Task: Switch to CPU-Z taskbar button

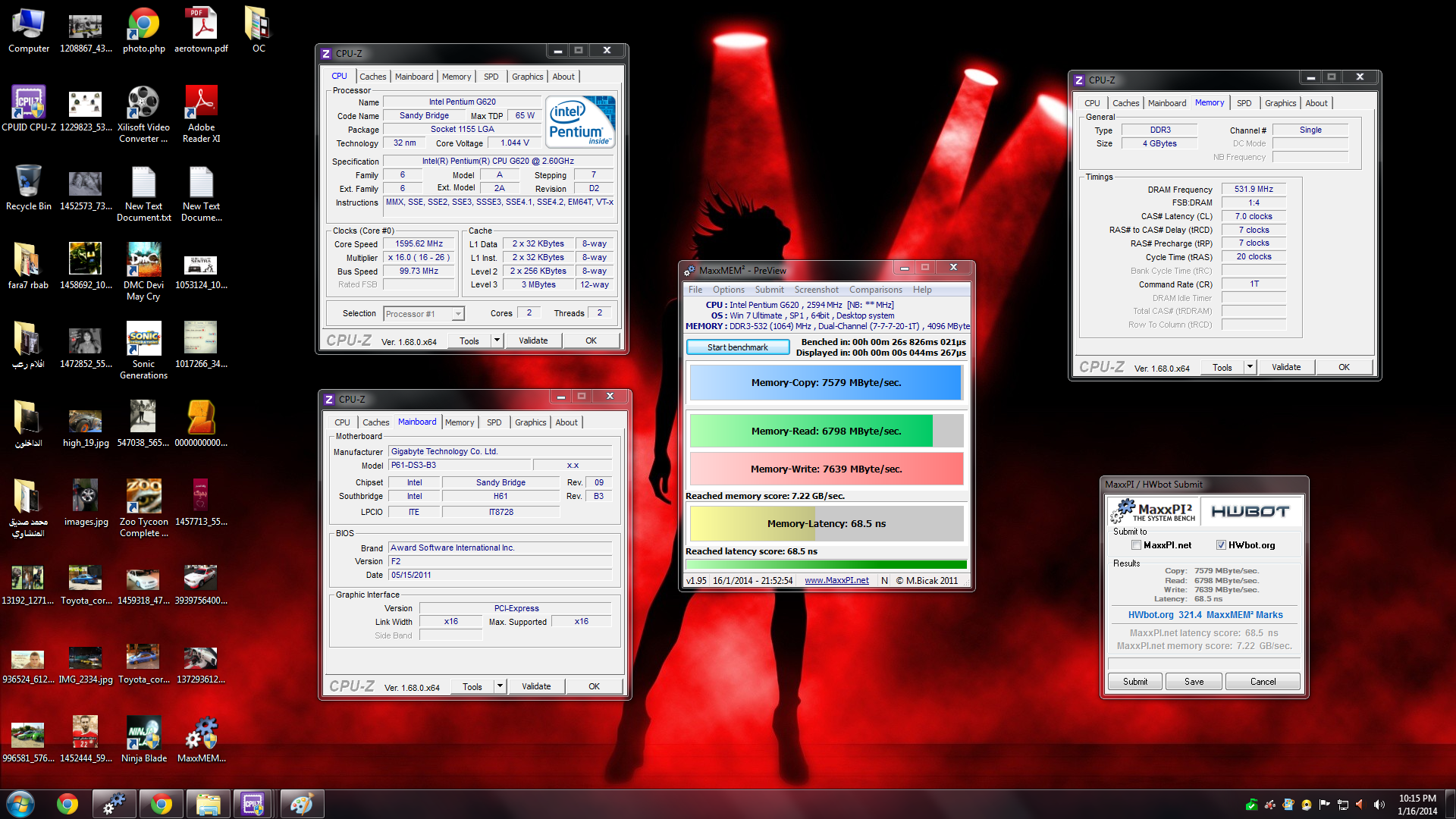Action: tap(254, 804)
